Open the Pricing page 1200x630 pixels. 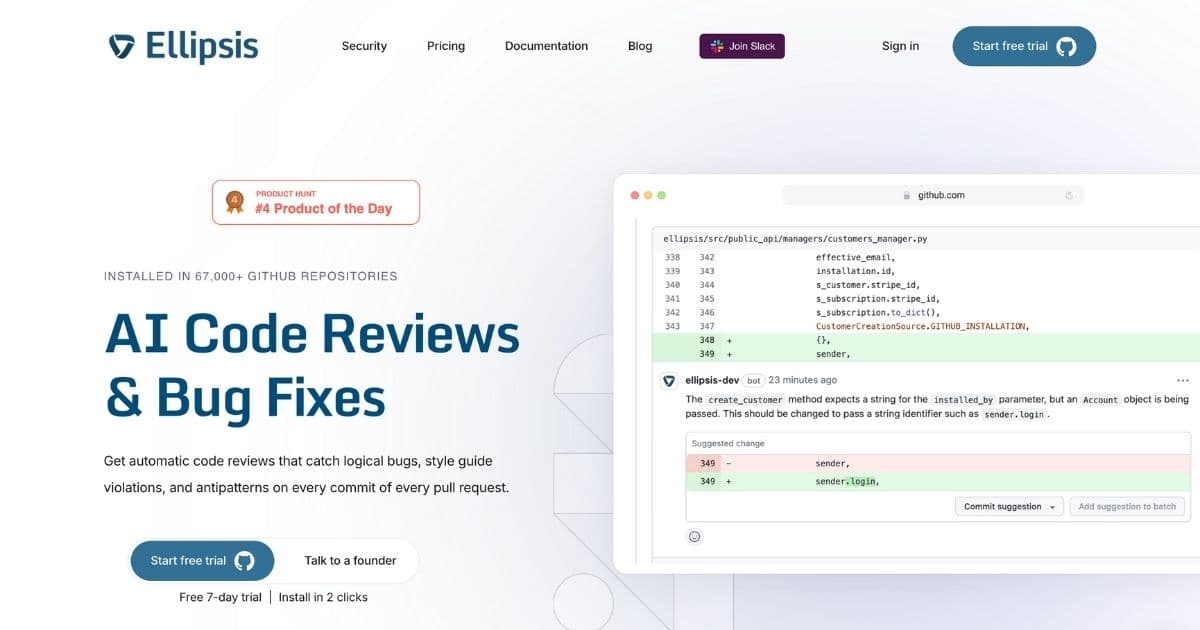click(x=446, y=46)
